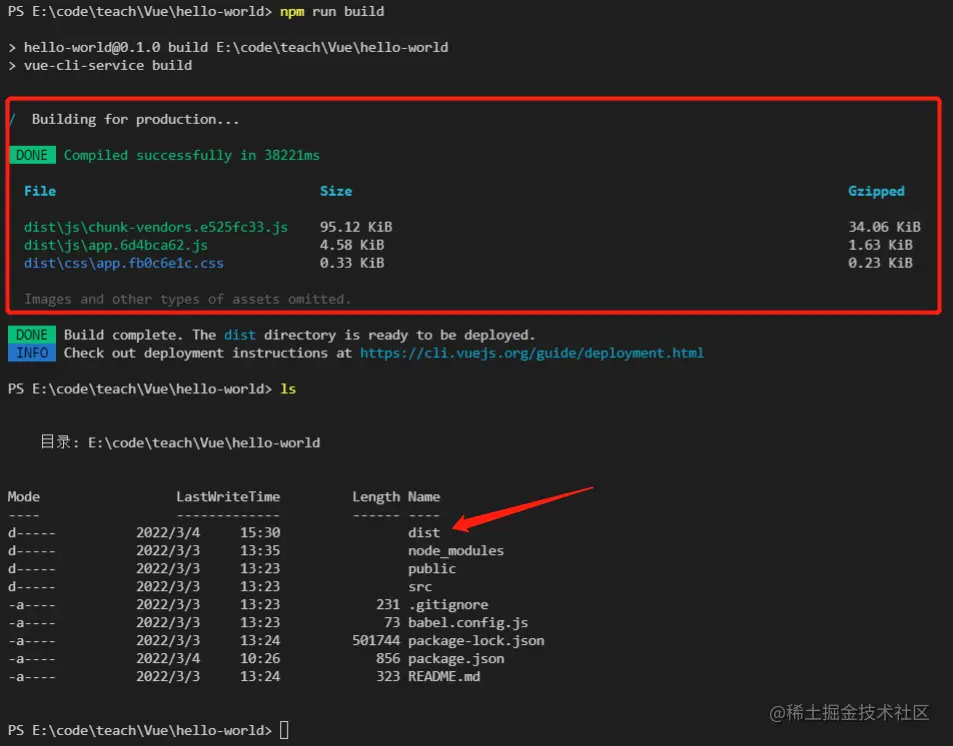The height and width of the screenshot is (746, 953).
Task: Select 'Images and other types of assets omitted.' note
Action: point(187,299)
